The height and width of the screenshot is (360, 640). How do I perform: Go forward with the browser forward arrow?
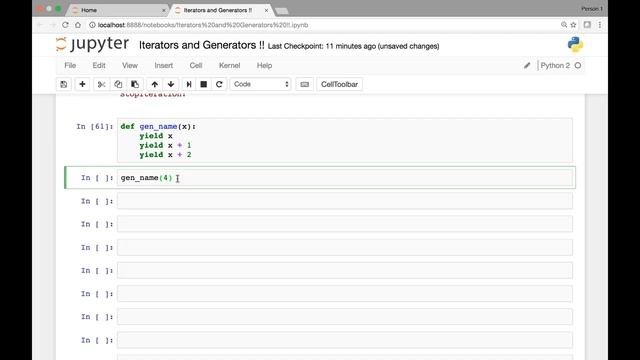53,25
